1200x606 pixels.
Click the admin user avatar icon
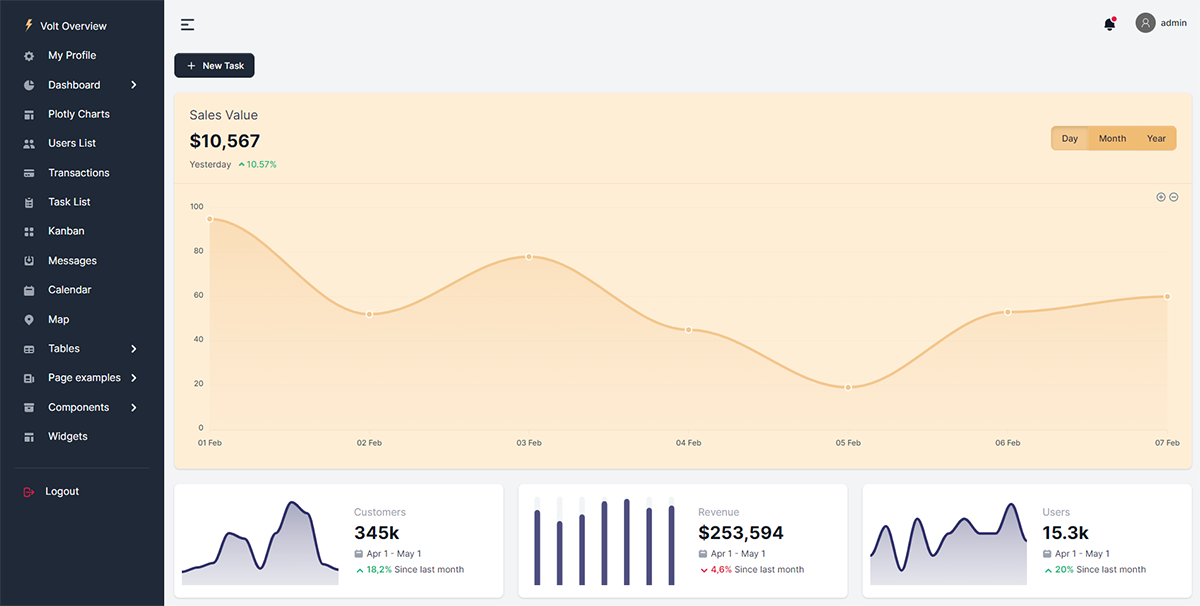[1146, 23]
